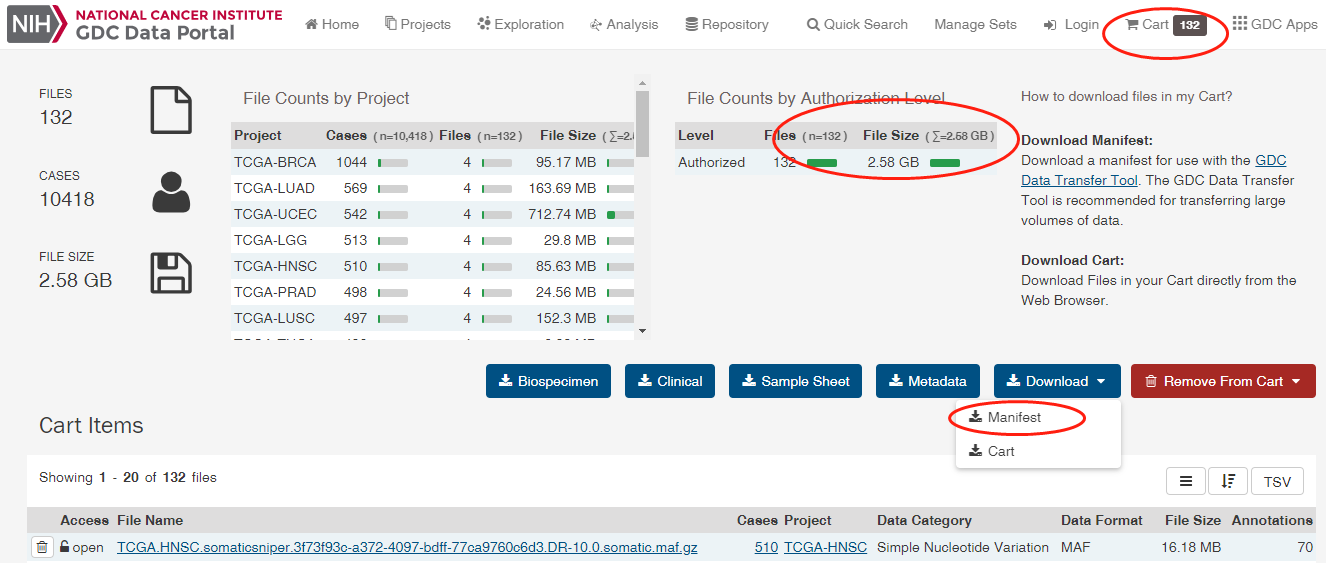Viewport: 1326px width, 563px height.
Task: Open the sort table icon button
Action: [1227, 481]
